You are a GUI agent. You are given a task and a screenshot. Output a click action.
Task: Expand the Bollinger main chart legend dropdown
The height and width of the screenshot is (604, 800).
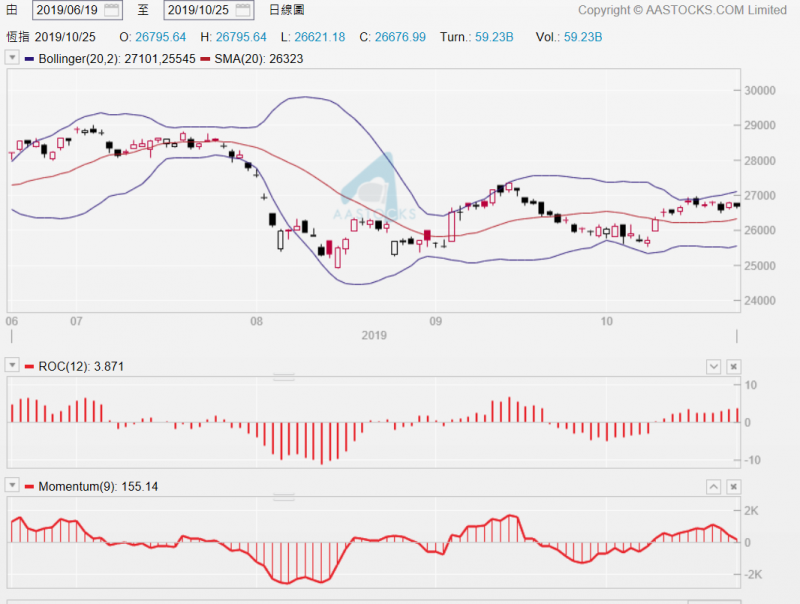(12, 59)
